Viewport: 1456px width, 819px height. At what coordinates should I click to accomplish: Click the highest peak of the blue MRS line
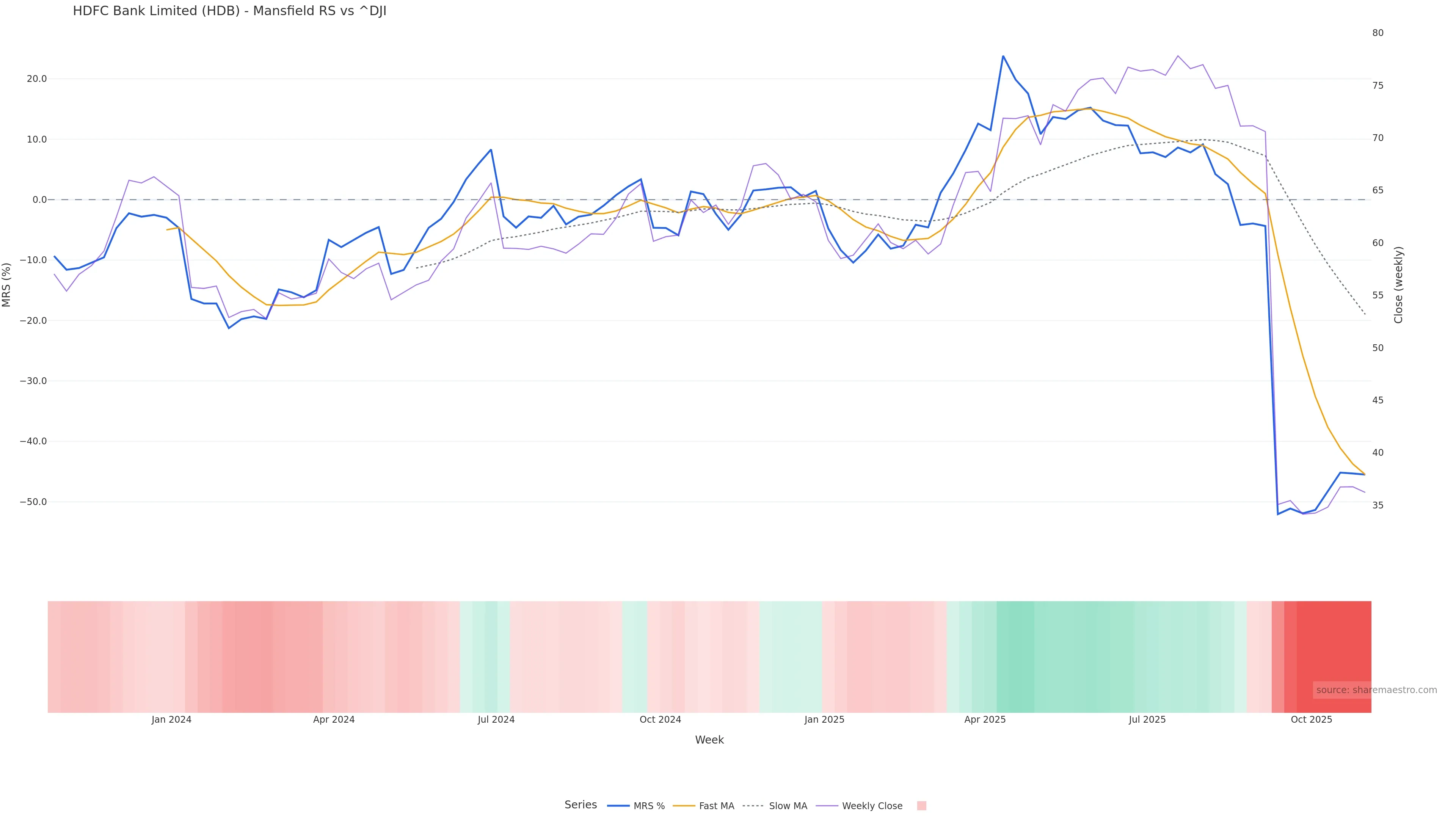1003,56
